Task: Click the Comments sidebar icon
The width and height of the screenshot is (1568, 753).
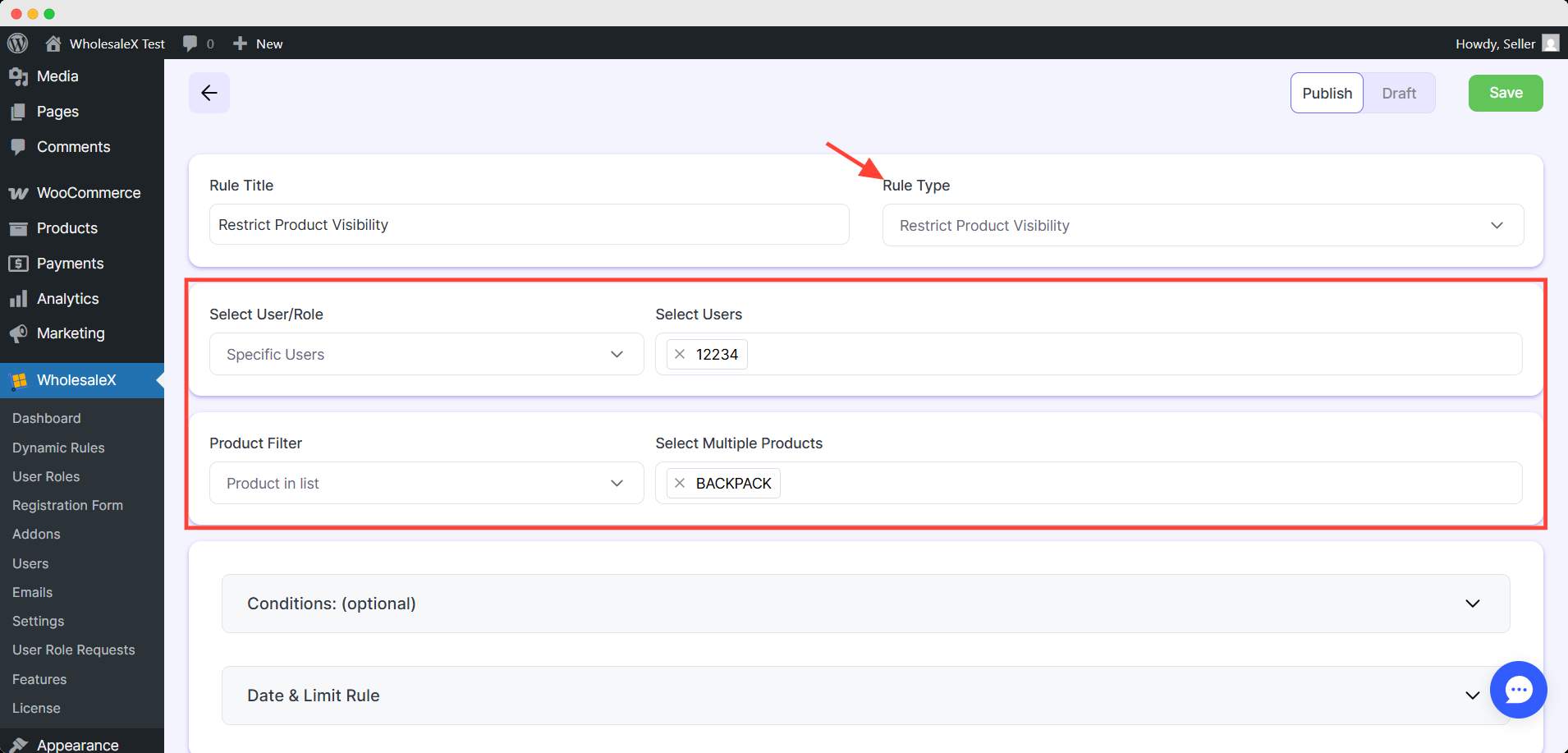Action: click(x=18, y=147)
